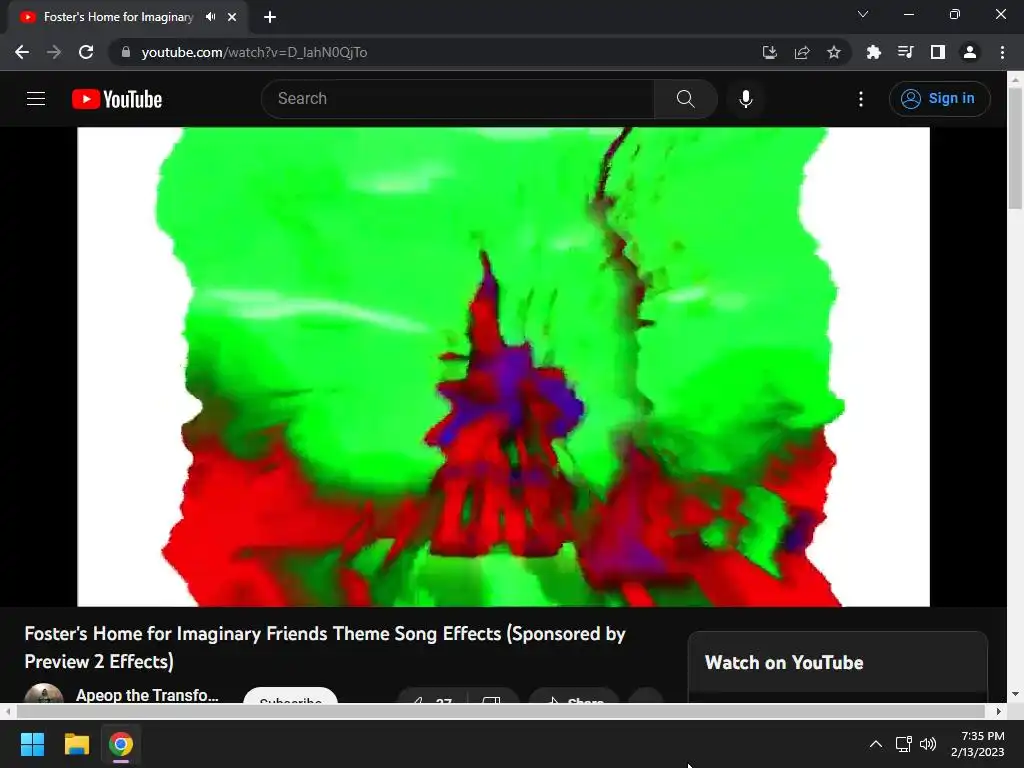
Task: Open the YouTube hamburger guide menu
Action: (x=36, y=99)
